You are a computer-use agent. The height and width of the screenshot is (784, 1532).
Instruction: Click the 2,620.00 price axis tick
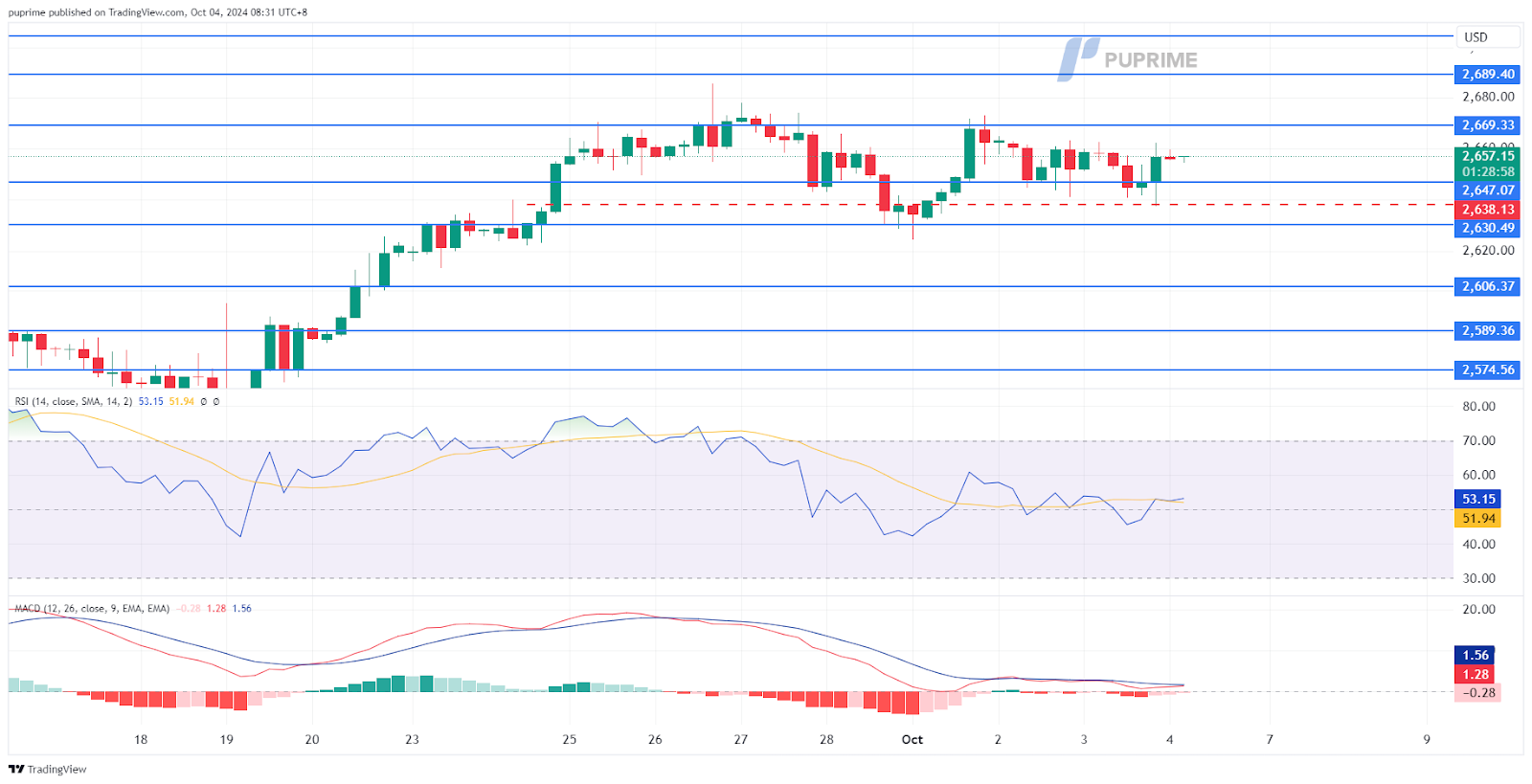[x=1488, y=251]
